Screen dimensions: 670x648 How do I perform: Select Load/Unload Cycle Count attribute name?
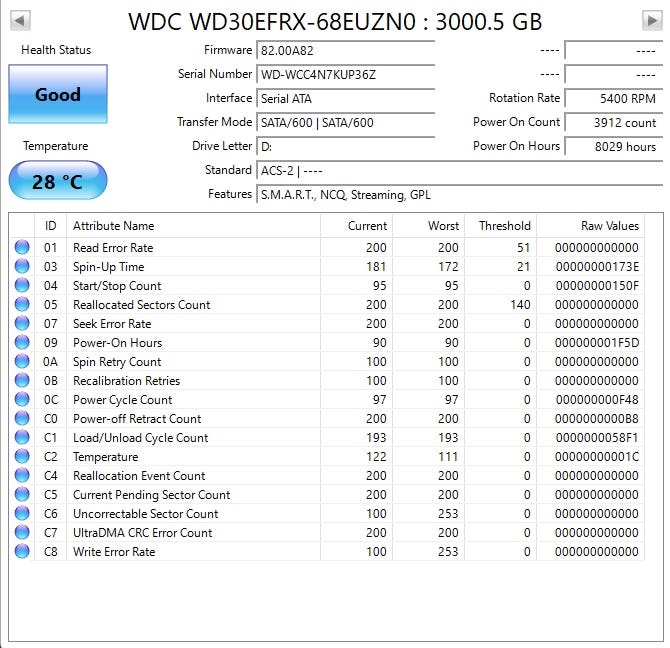tap(141, 438)
